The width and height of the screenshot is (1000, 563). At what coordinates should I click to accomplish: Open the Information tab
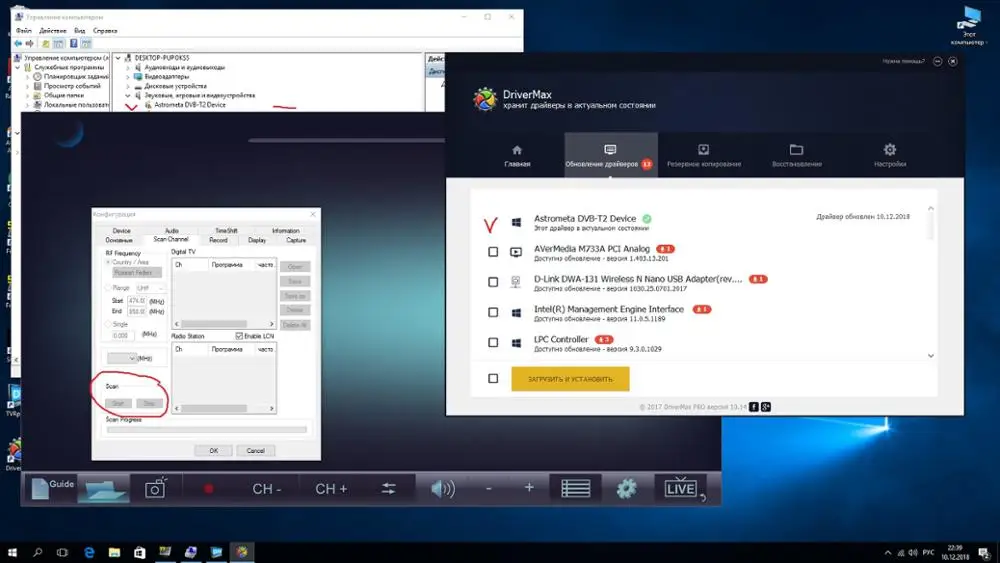pos(285,231)
